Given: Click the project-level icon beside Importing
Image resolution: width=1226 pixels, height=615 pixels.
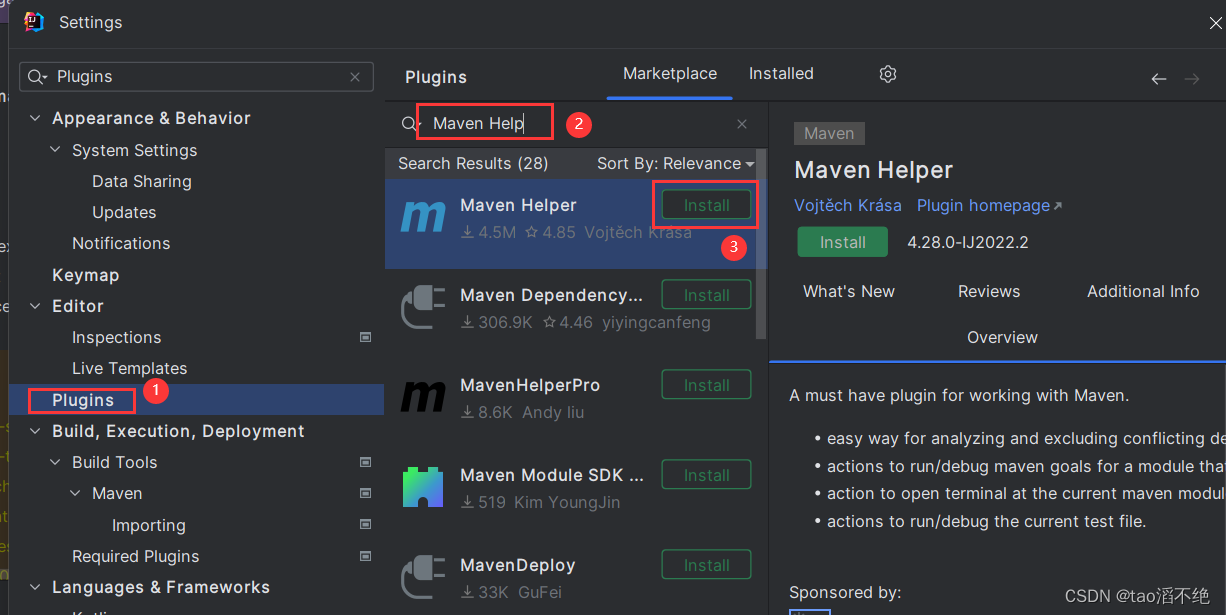Looking at the screenshot, I should pos(366,525).
